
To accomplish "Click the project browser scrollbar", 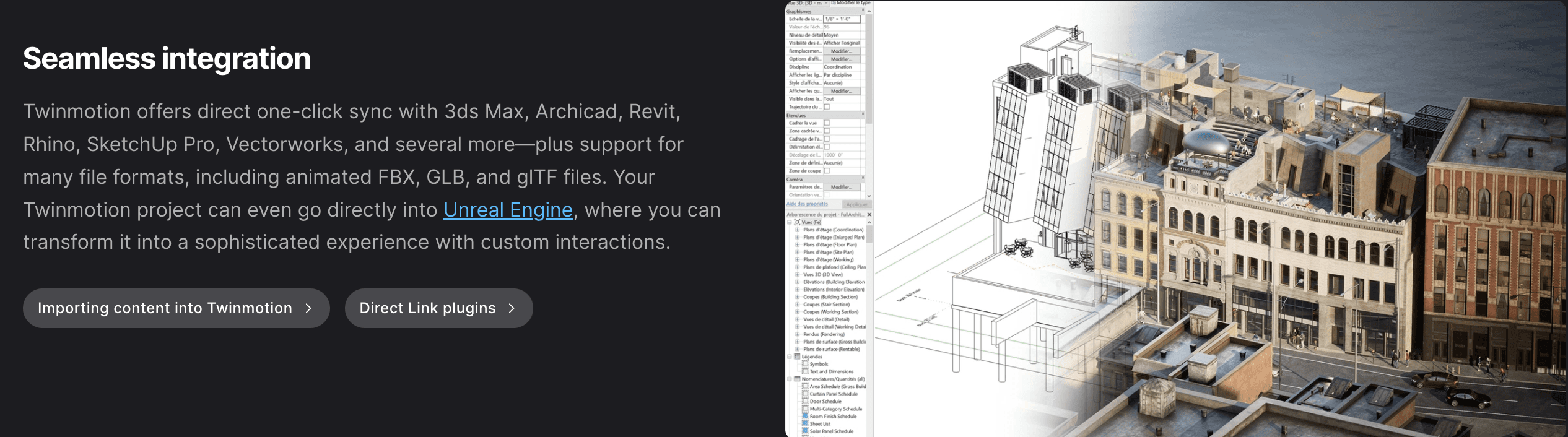I will (869, 234).
